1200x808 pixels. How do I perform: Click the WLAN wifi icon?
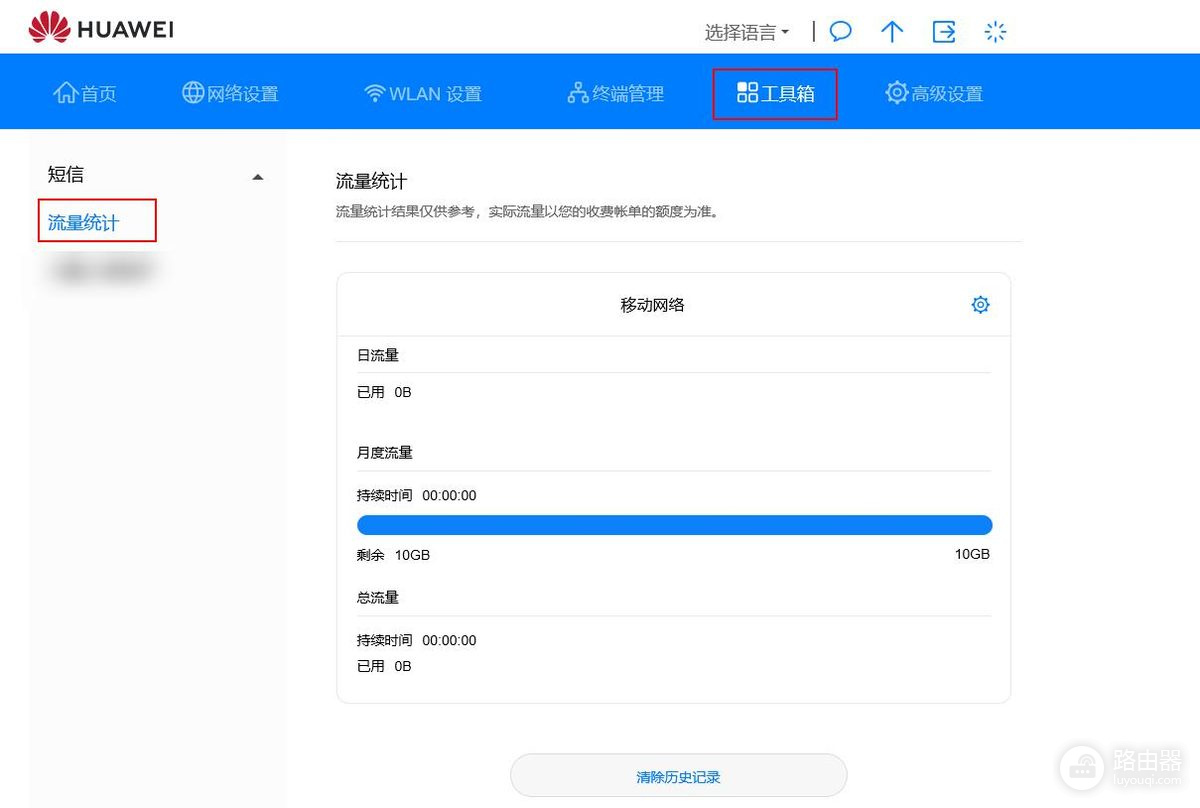coord(375,94)
